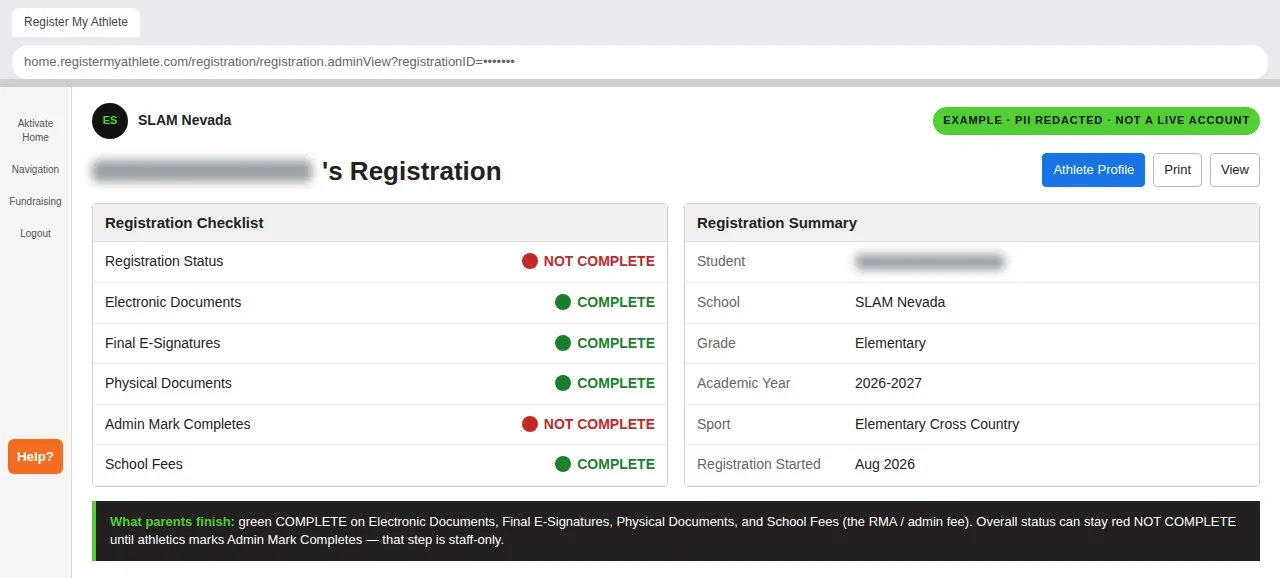Click the green dot beside School Fees
The image size is (1280, 578).
563,464
